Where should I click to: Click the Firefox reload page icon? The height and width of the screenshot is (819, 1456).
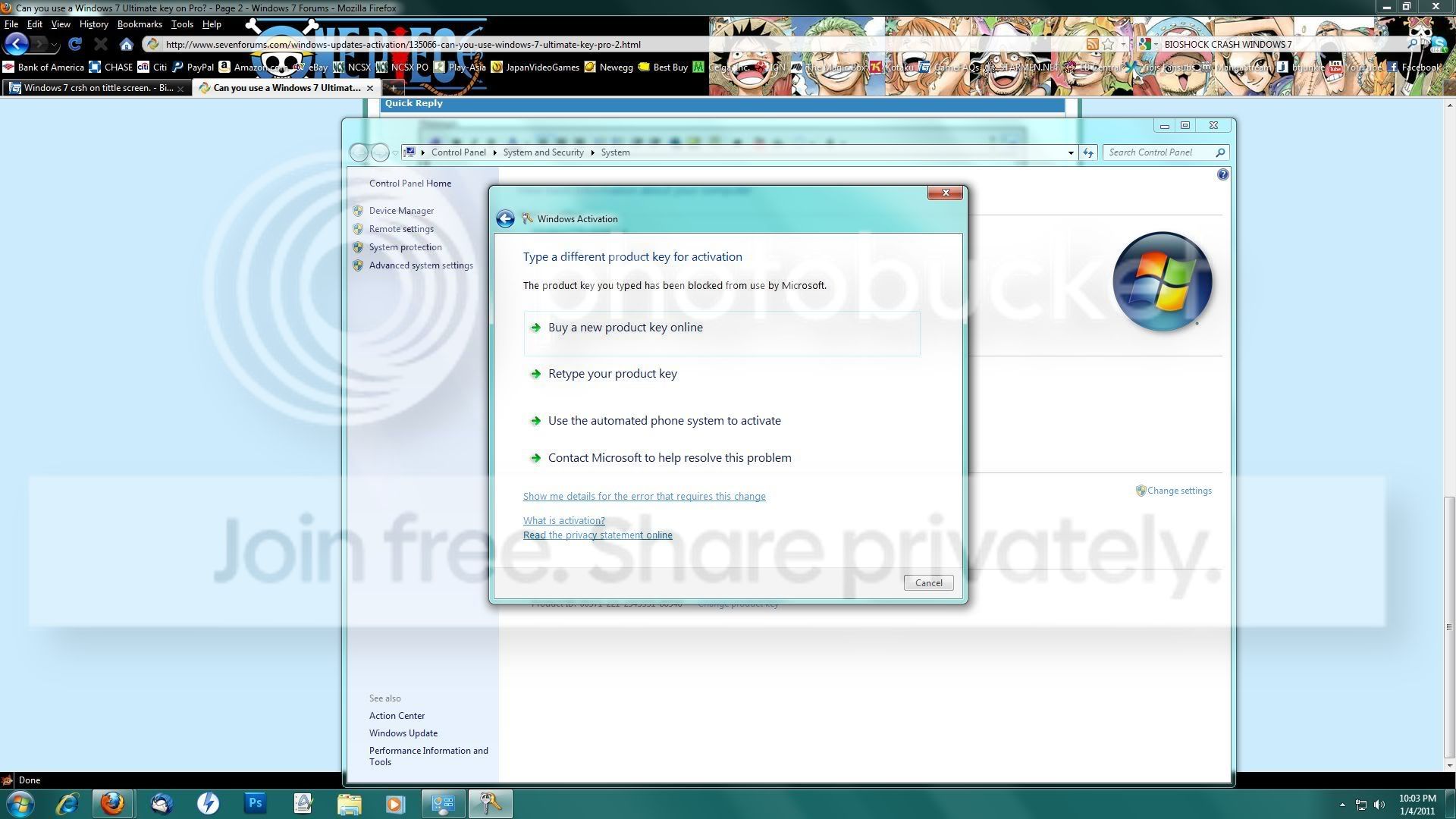point(74,45)
